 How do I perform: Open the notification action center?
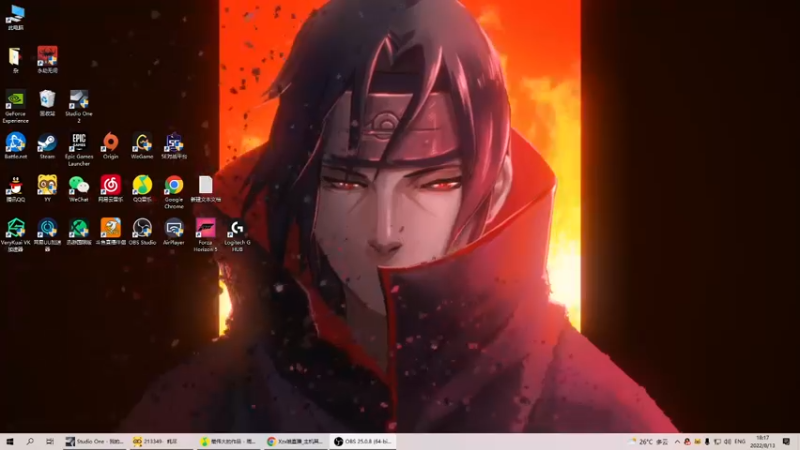coord(786,441)
